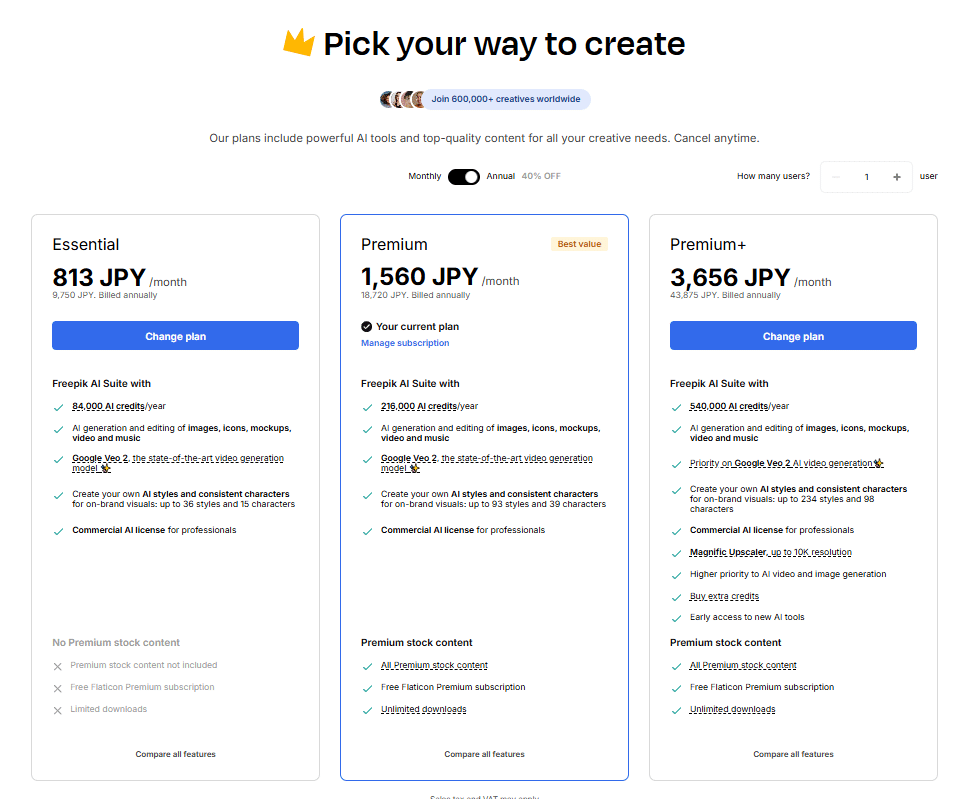Select Change plan for the Premium+ plan
This screenshot has width=955, height=799.
[793, 335]
